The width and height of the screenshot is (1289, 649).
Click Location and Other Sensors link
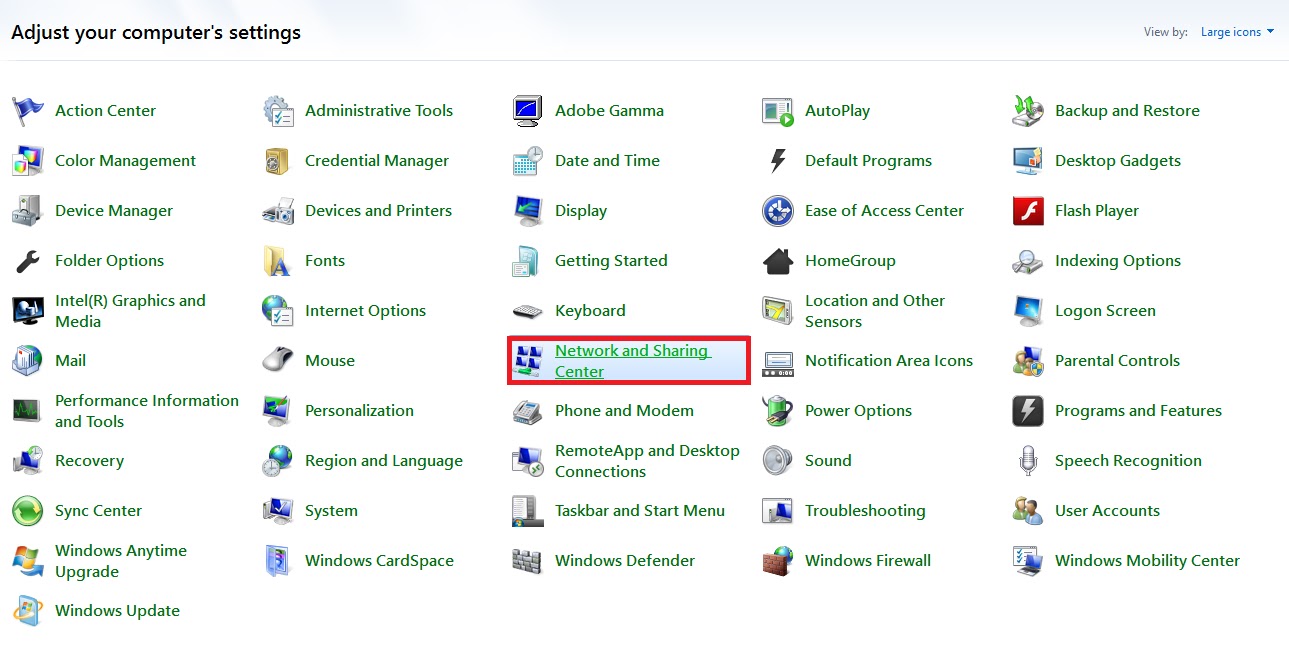(x=875, y=311)
